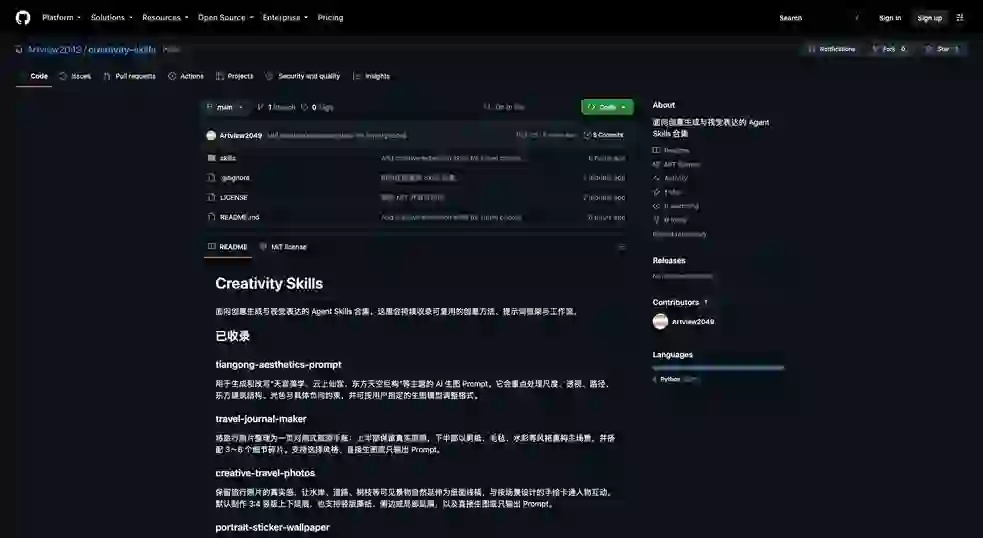This screenshot has width=983, height=538.
Task: Open the Artview2049 owner link in breadcrumb
Action: click(x=55, y=49)
